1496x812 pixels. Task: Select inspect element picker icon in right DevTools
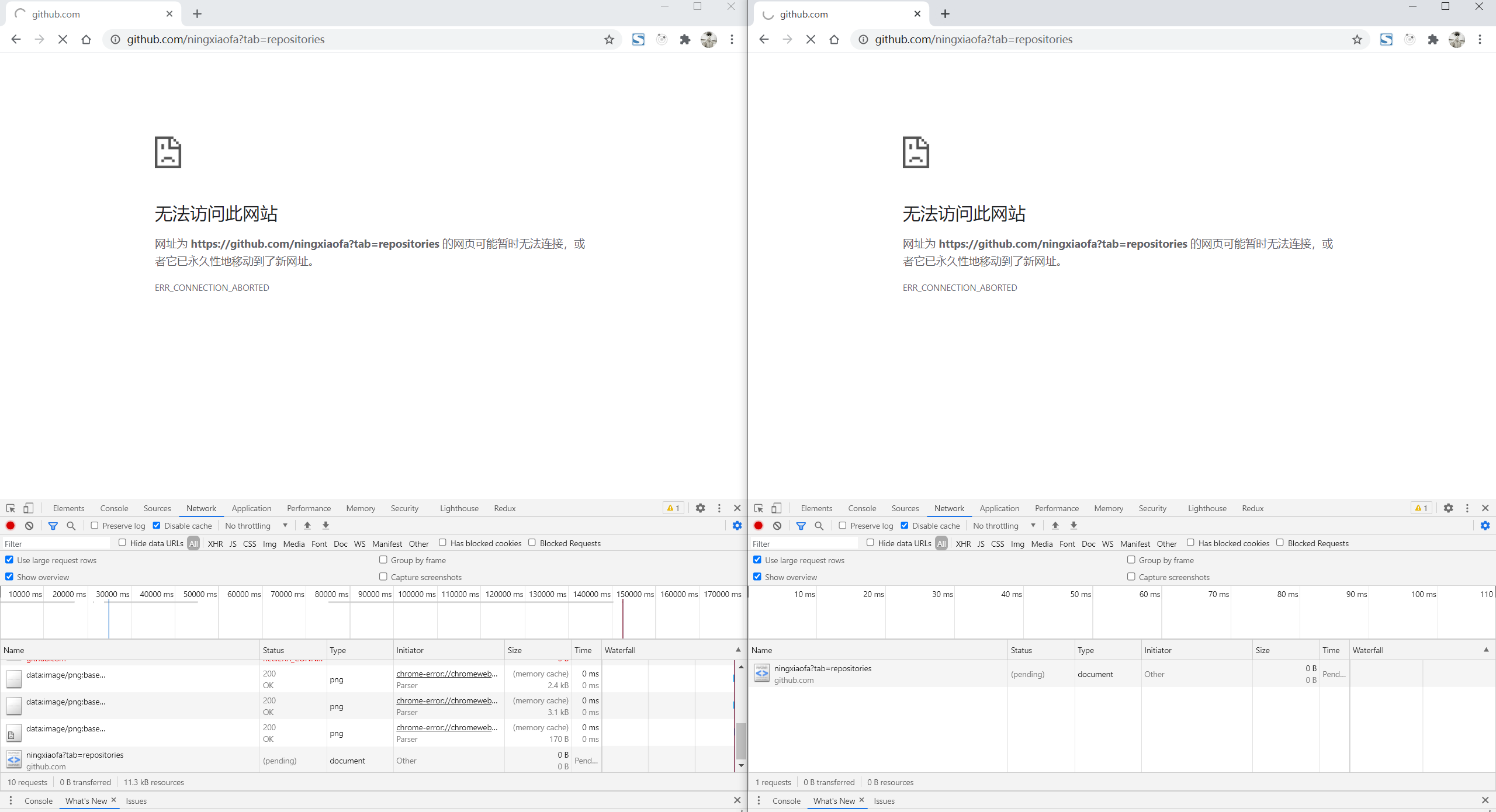[759, 508]
